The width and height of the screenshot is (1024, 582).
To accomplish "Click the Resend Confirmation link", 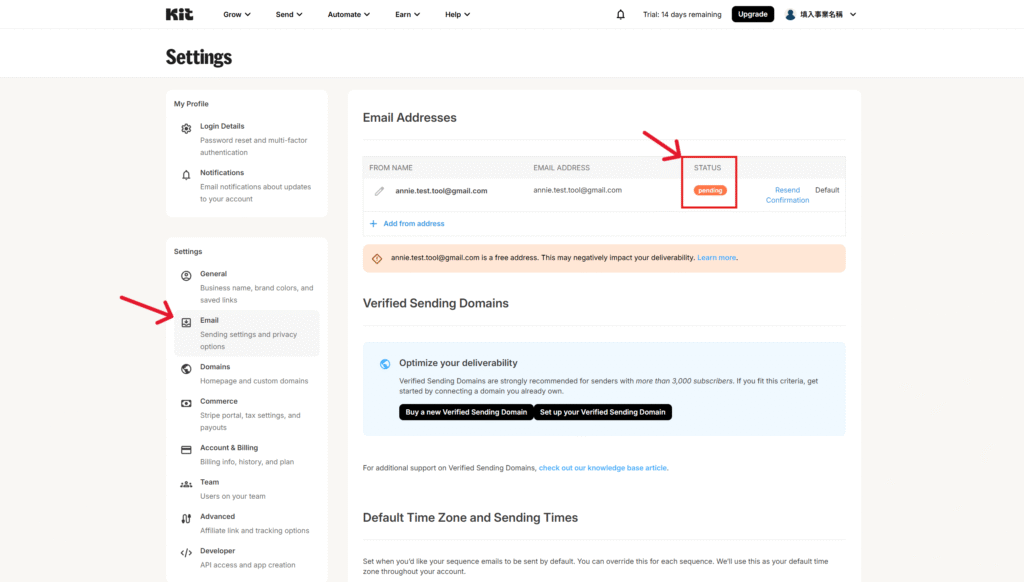I will coord(787,195).
